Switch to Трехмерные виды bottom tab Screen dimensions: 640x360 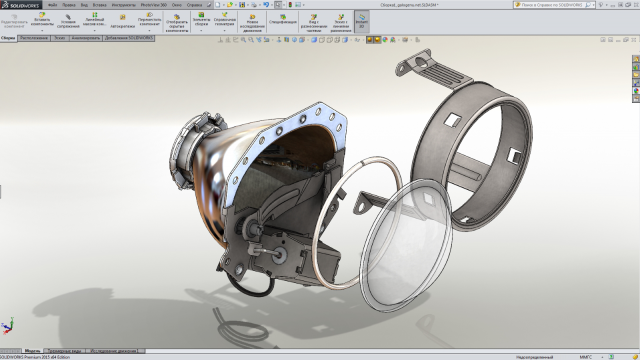pyautogui.click(x=64, y=351)
